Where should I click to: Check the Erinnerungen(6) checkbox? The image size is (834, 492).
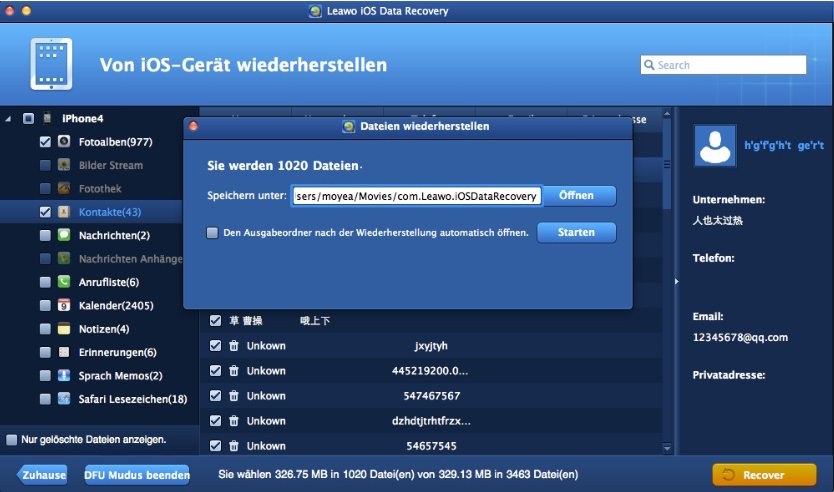[x=45, y=352]
